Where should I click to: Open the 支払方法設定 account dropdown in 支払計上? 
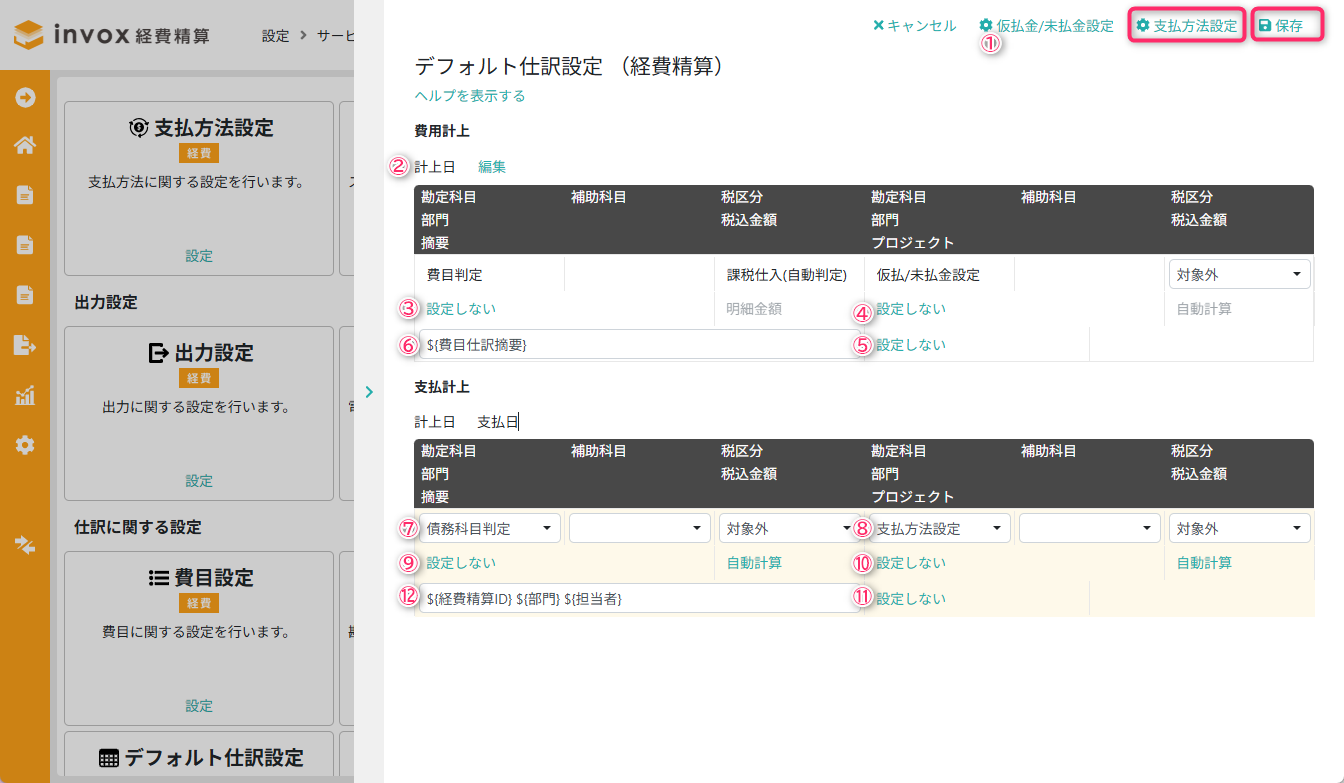[x=940, y=528]
